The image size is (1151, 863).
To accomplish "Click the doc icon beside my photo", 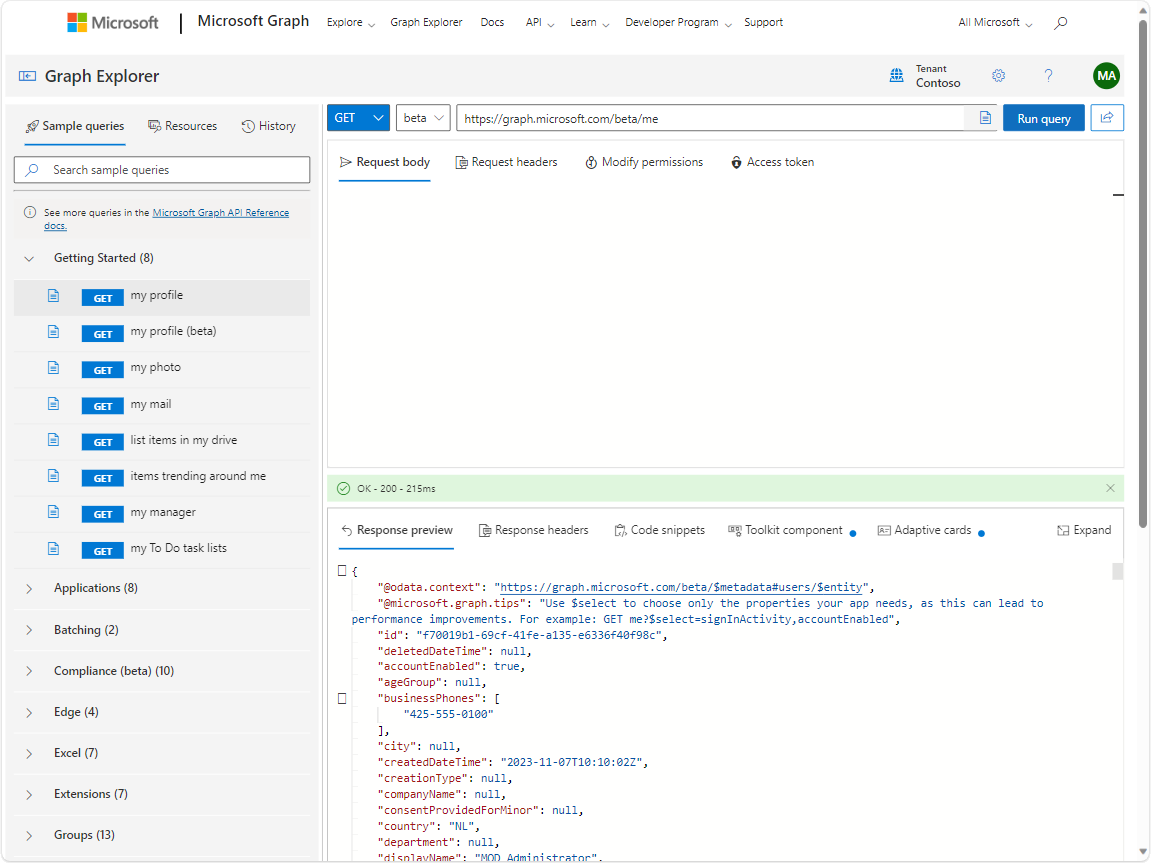I will pyautogui.click(x=54, y=368).
